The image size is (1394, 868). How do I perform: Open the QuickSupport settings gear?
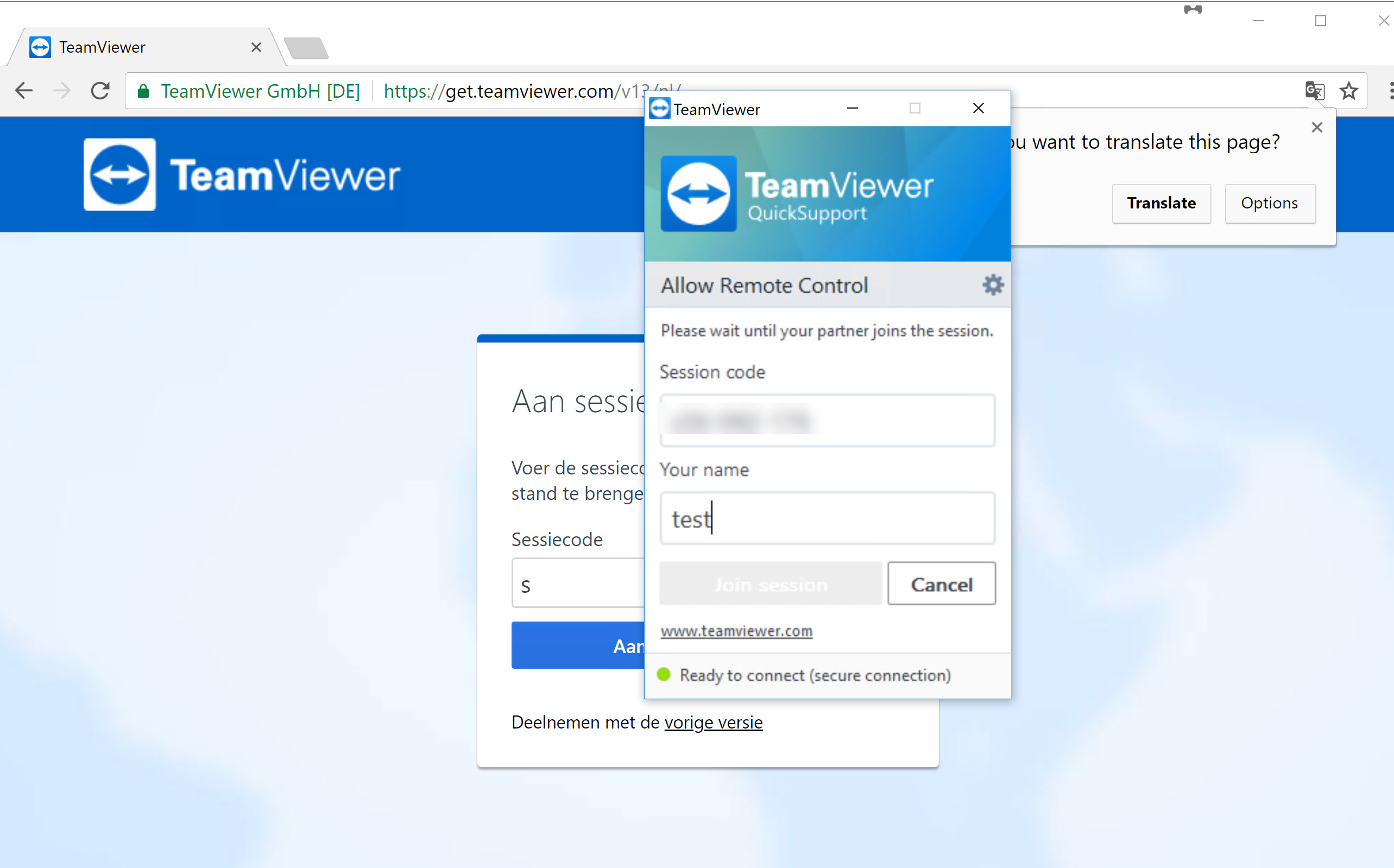tap(992, 285)
